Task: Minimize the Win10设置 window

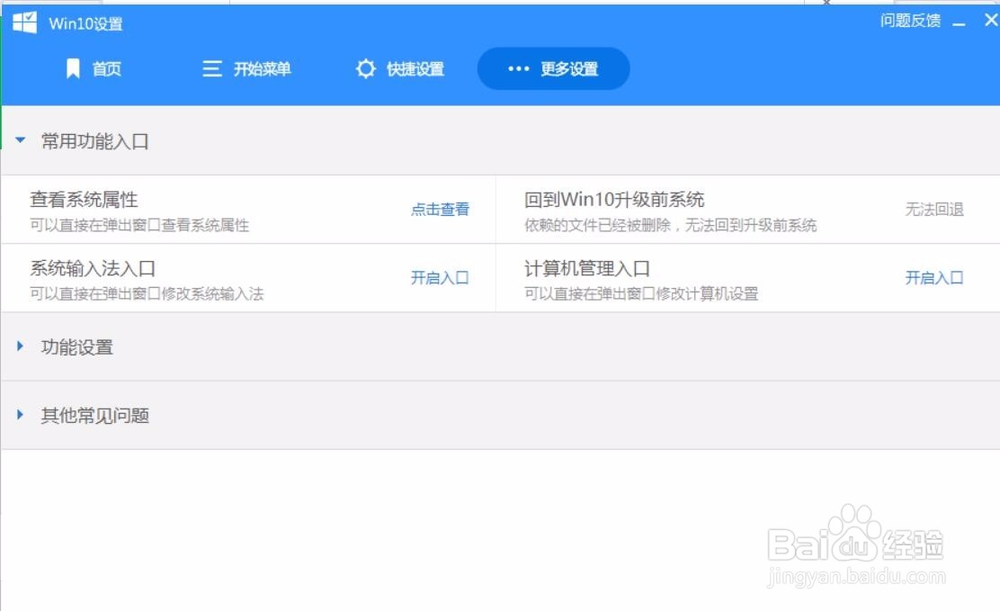Action: 959,24
